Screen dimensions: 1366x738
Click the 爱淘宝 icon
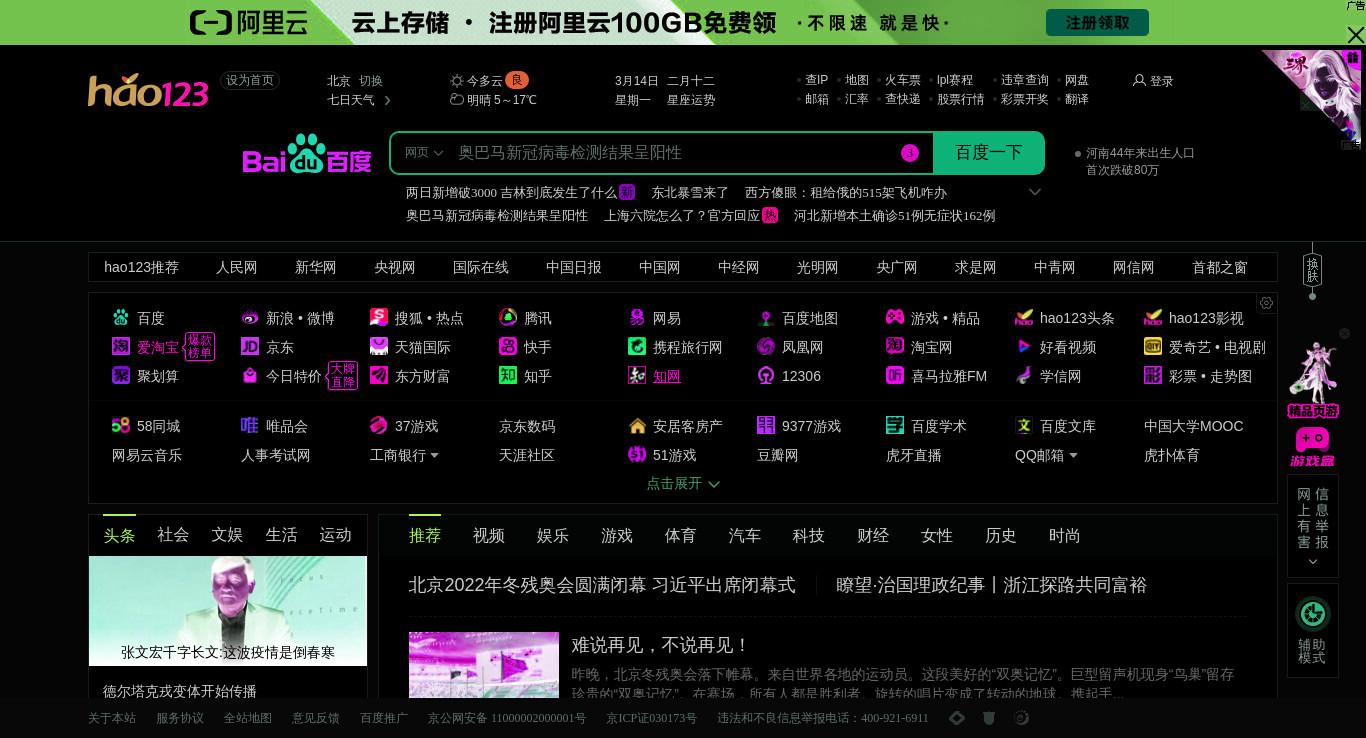[x=121, y=347]
